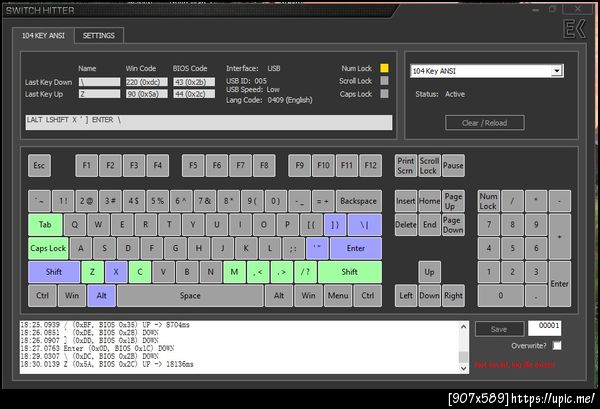Click the log scrollbar up arrow
The image size is (600, 409).
click(463, 326)
